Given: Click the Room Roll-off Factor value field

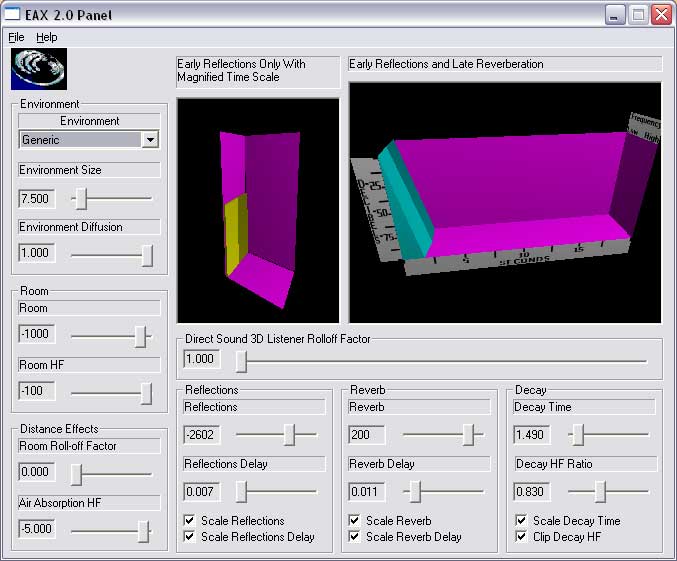Looking at the screenshot, I should (37, 472).
